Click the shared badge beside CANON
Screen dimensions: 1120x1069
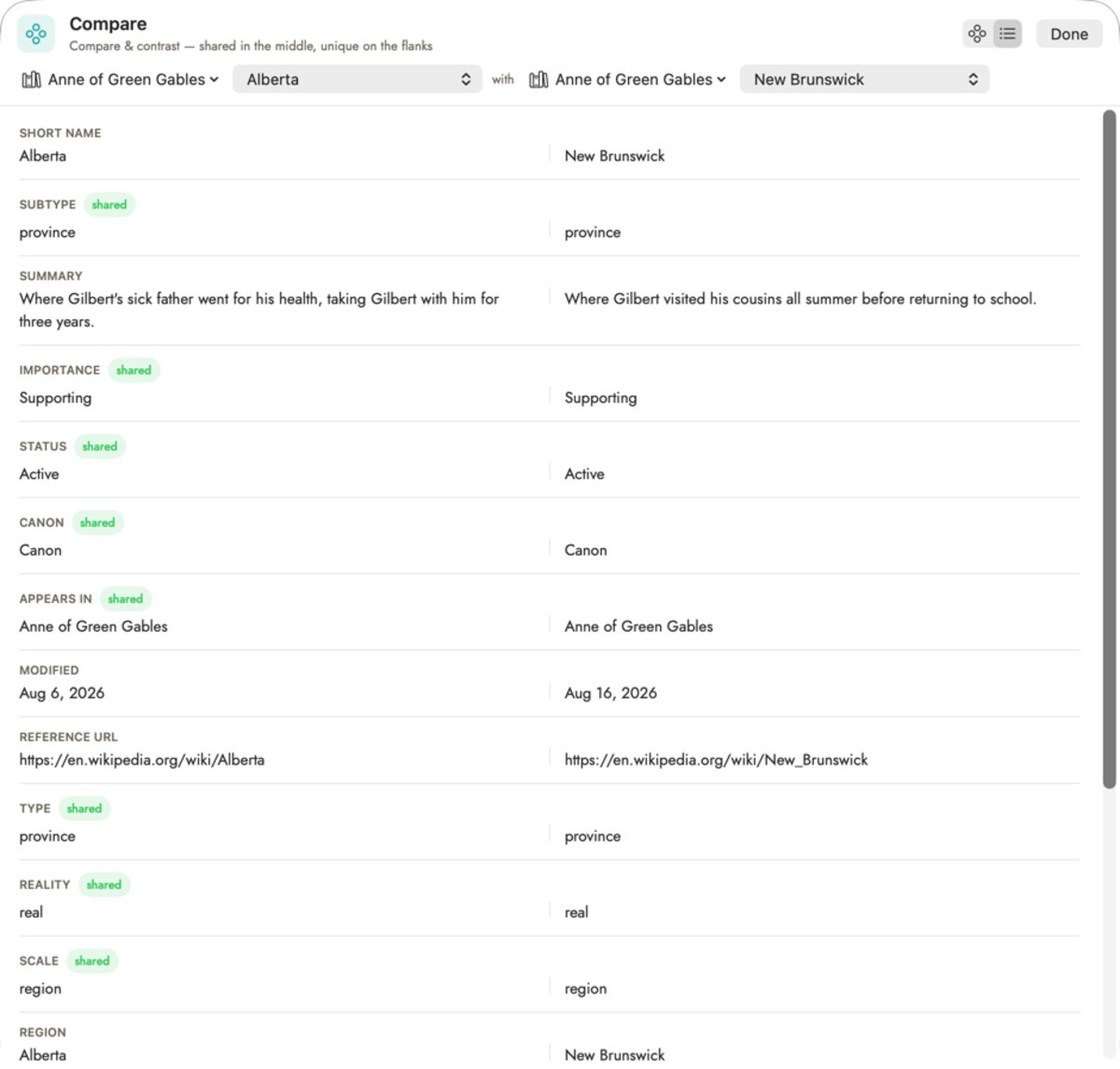click(97, 523)
